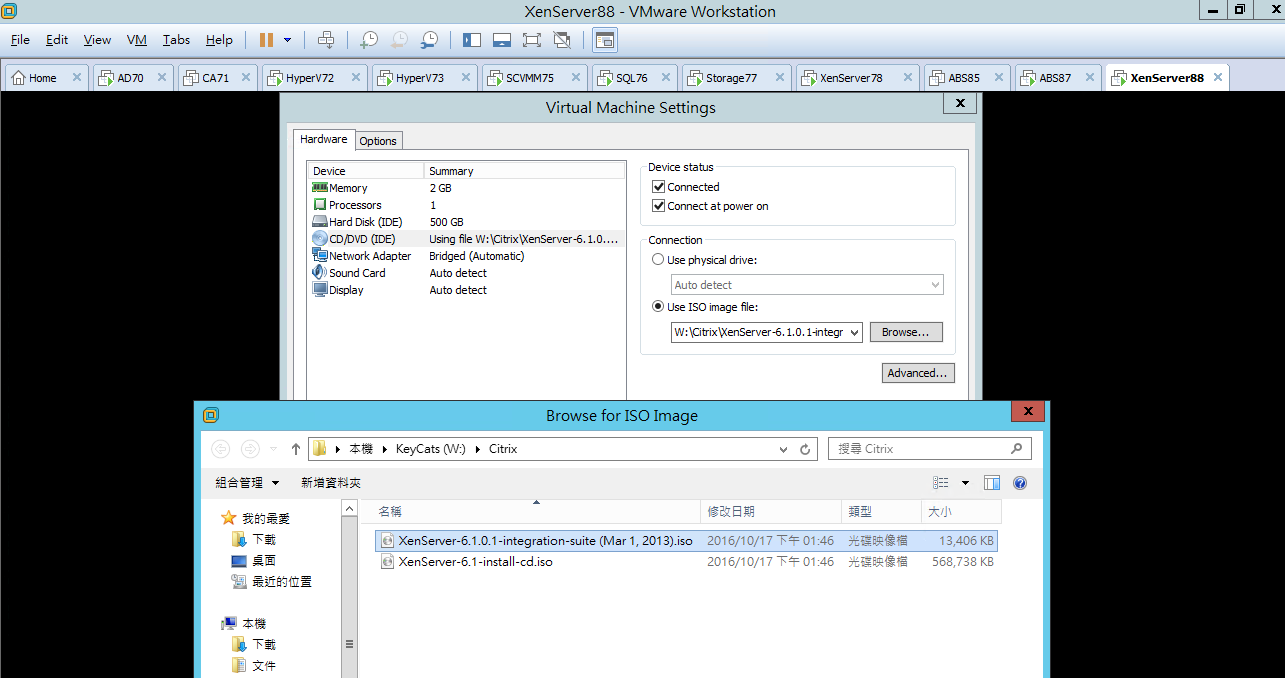Open the File menu
1285x678 pixels.
coord(20,40)
